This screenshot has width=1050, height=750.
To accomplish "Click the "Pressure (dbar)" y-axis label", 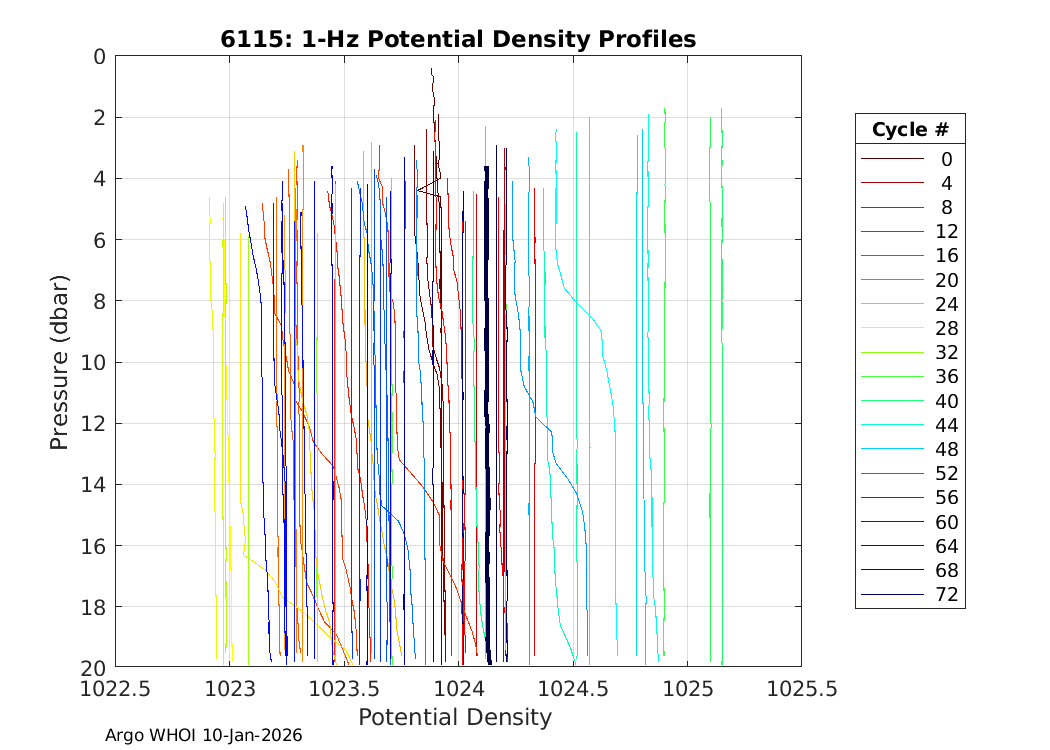I will click(60, 362).
